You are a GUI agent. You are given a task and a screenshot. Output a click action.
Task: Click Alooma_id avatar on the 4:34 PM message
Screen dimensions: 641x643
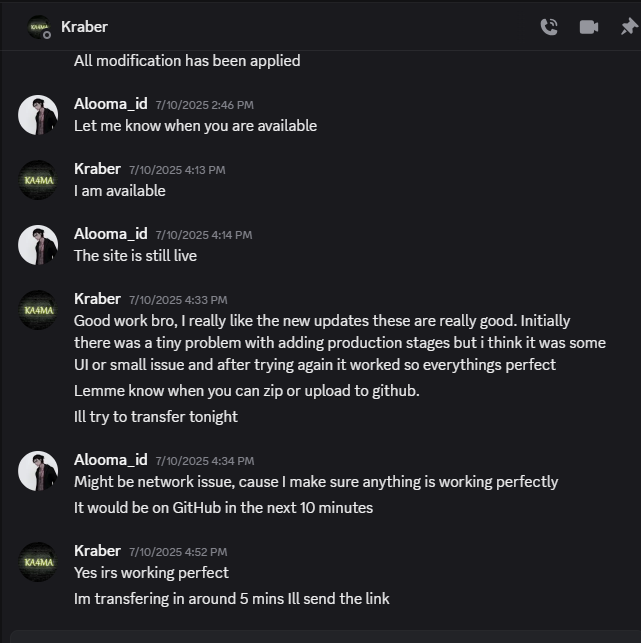[x=38, y=471]
